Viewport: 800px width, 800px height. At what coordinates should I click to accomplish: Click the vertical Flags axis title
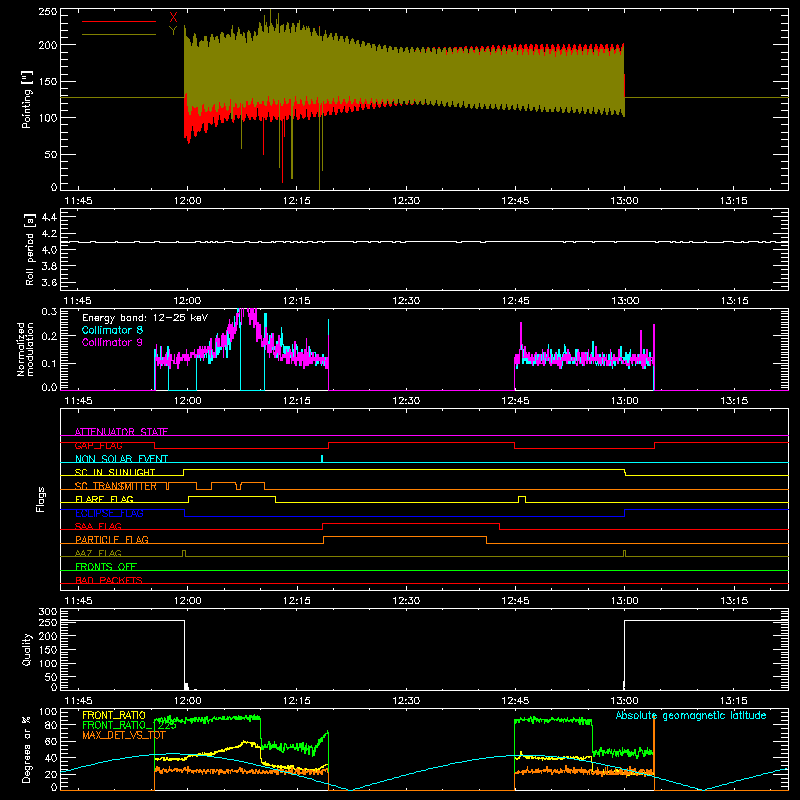(x=41, y=499)
